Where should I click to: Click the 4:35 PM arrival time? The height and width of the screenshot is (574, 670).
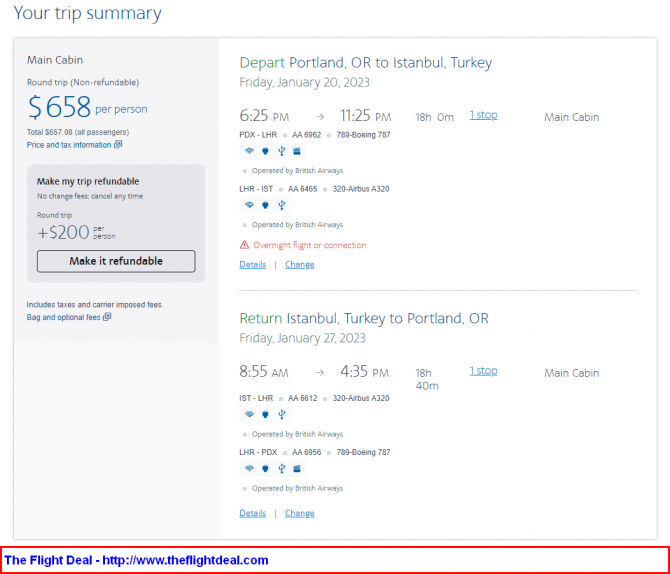364,371
